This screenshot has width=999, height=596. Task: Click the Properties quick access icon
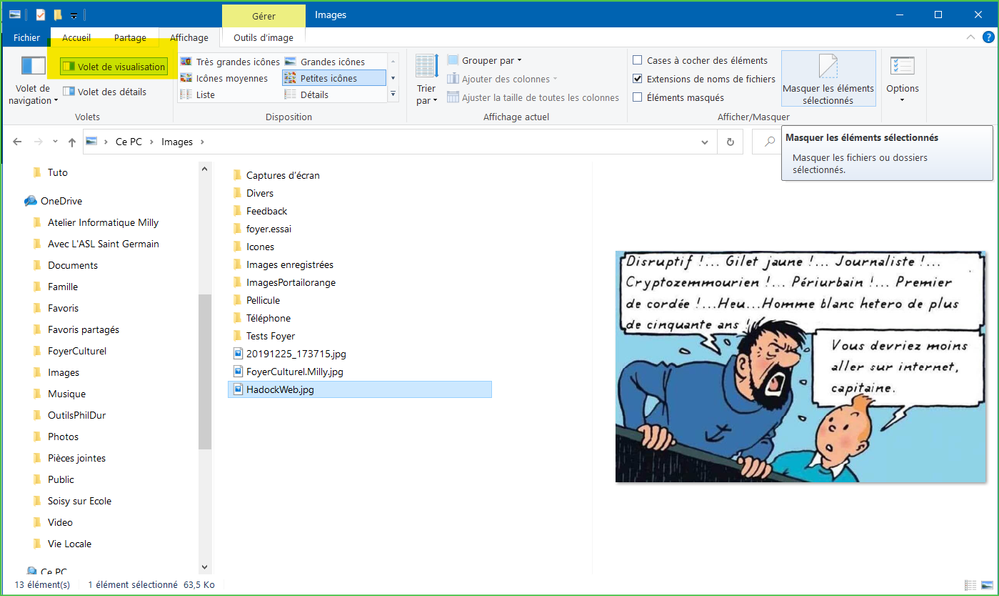(41, 15)
